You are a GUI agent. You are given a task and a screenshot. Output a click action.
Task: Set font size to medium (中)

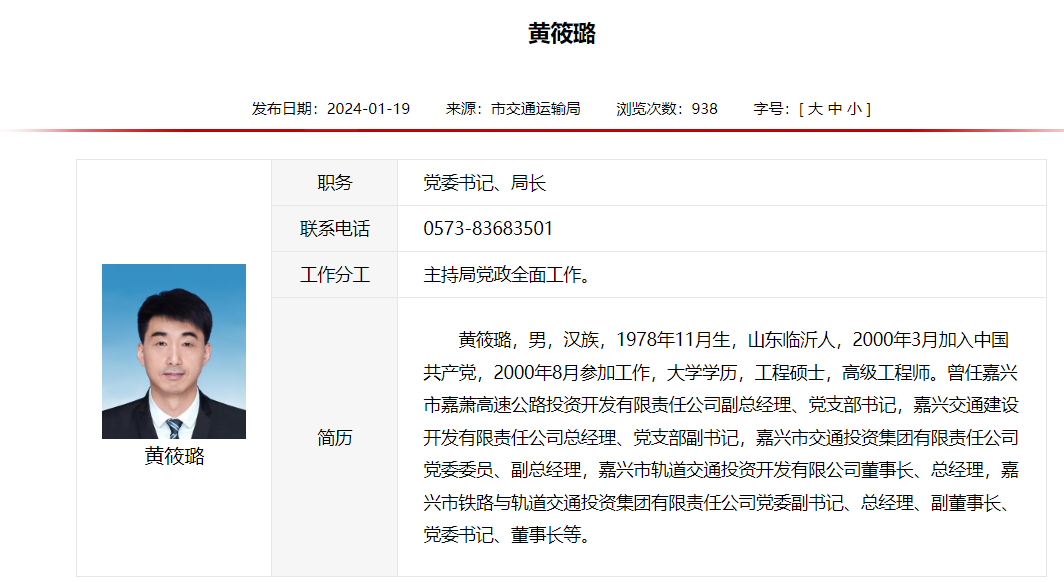point(835,109)
